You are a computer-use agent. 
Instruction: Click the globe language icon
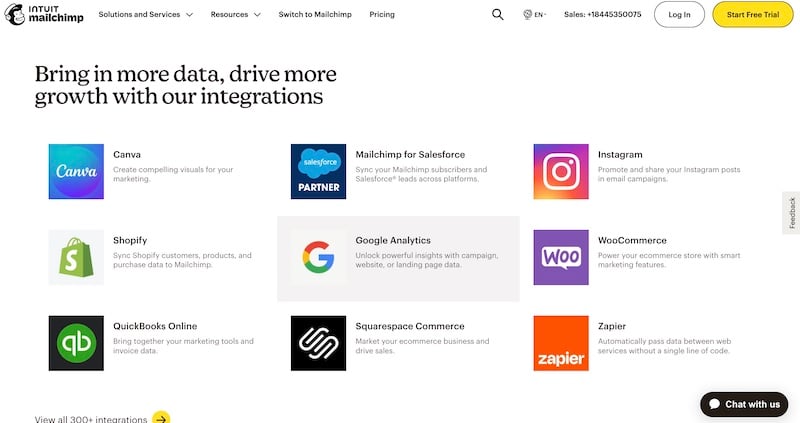click(528, 14)
